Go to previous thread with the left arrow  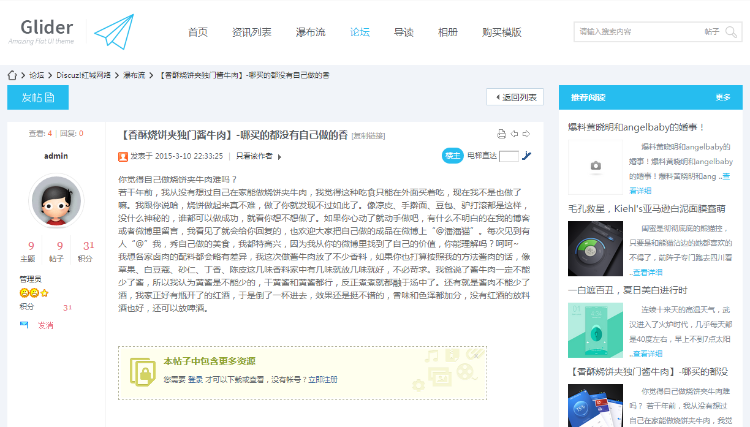[514, 134]
